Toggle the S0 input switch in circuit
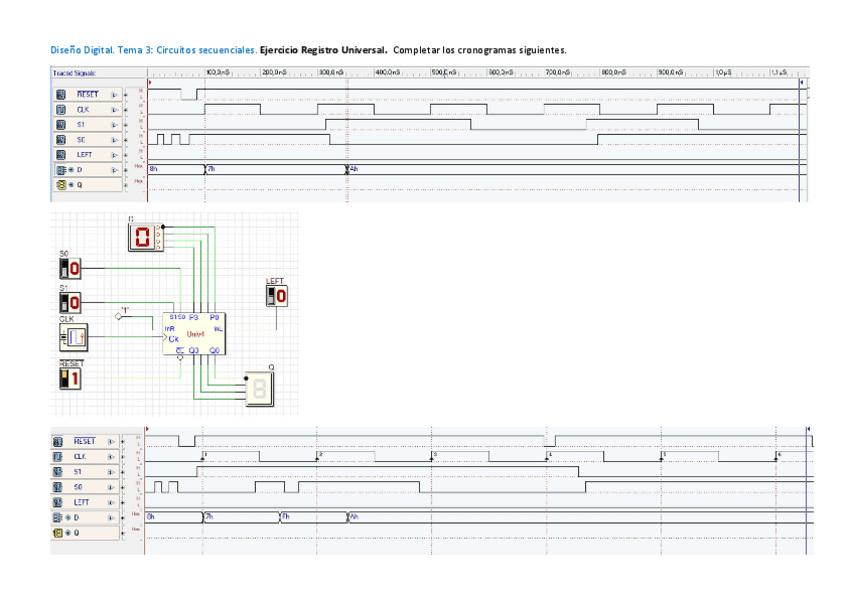The width and height of the screenshot is (848, 599). (x=70, y=268)
